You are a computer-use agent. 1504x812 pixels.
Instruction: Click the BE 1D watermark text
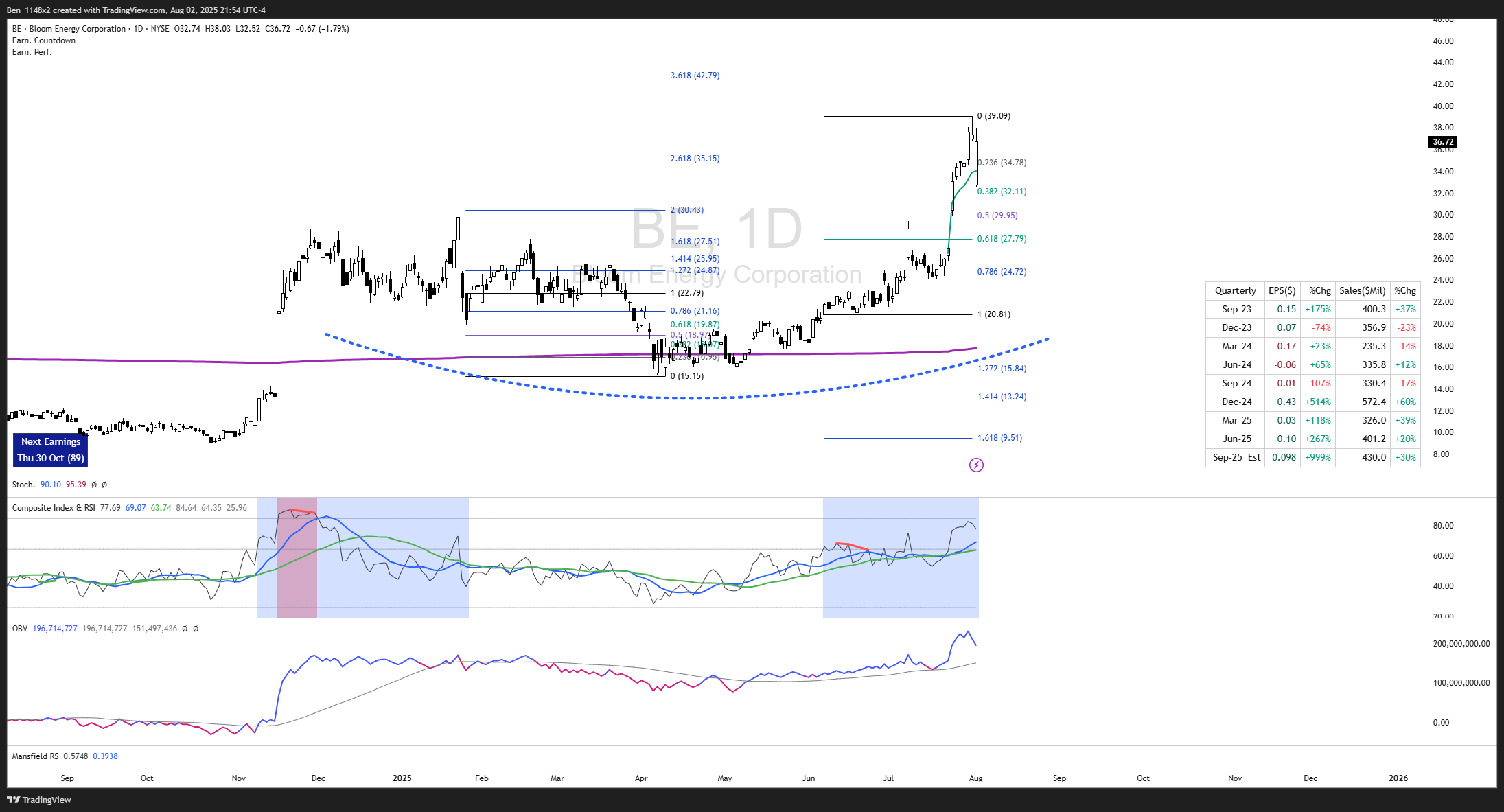point(716,229)
